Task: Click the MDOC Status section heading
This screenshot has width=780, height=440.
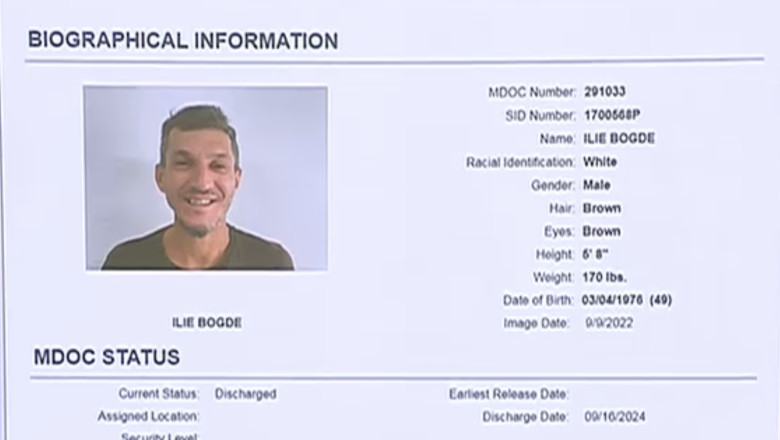Action: click(106, 357)
